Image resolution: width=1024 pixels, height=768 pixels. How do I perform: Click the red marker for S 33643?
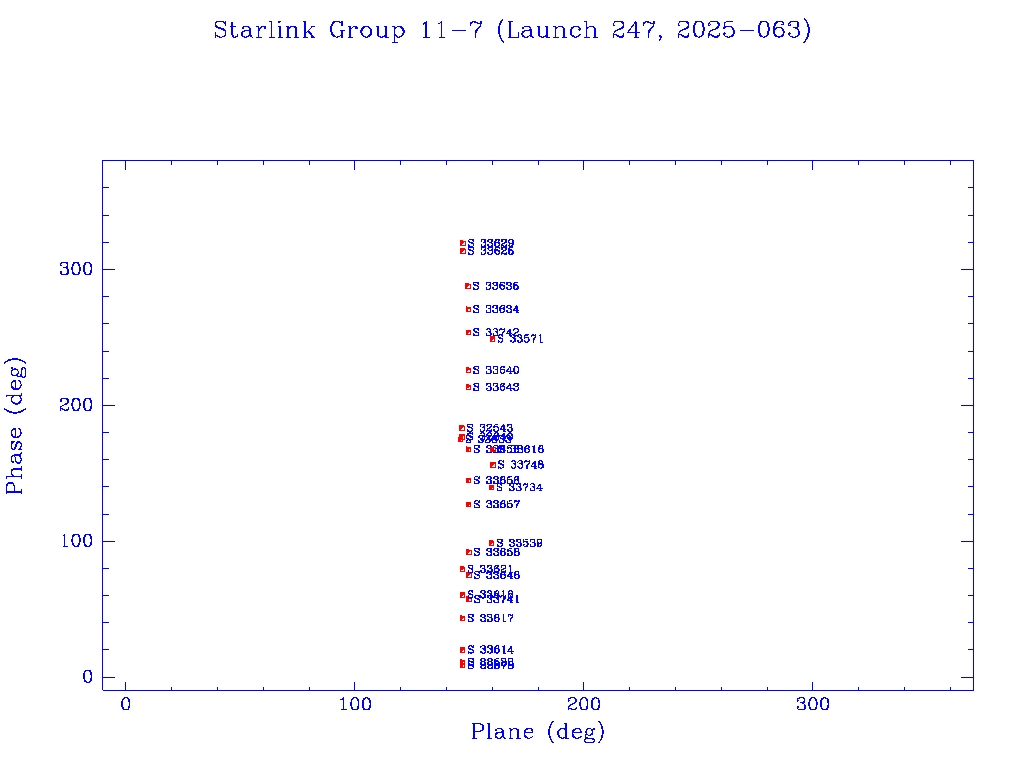pyautogui.click(x=467, y=387)
